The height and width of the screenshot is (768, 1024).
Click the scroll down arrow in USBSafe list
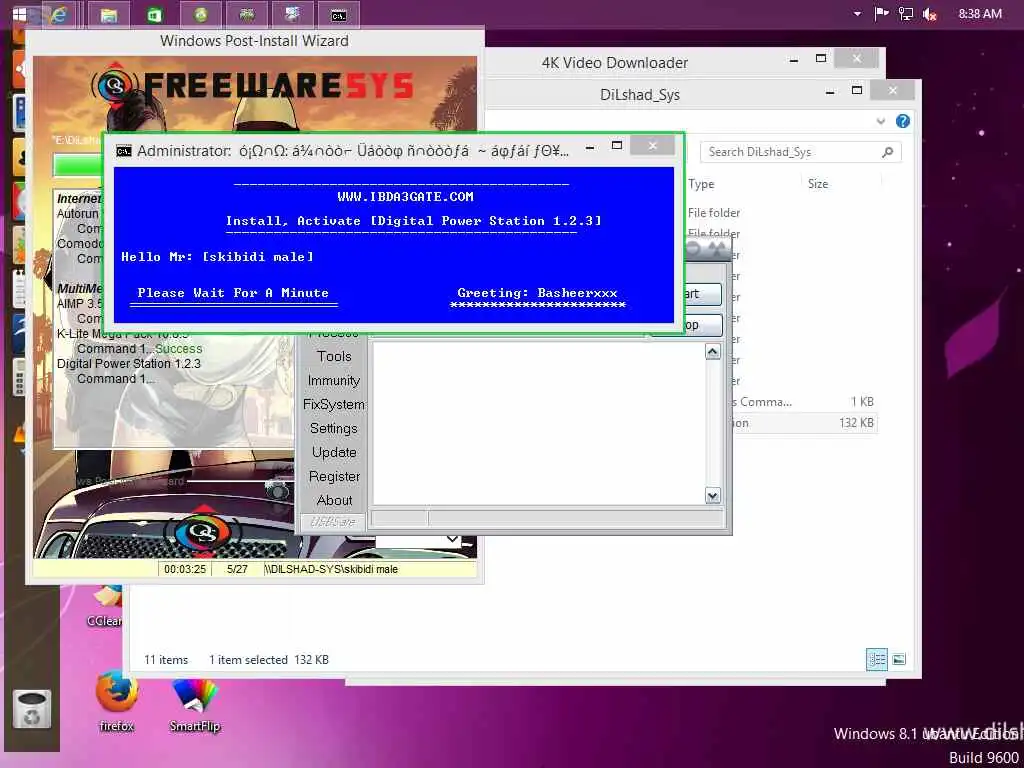[x=712, y=496]
